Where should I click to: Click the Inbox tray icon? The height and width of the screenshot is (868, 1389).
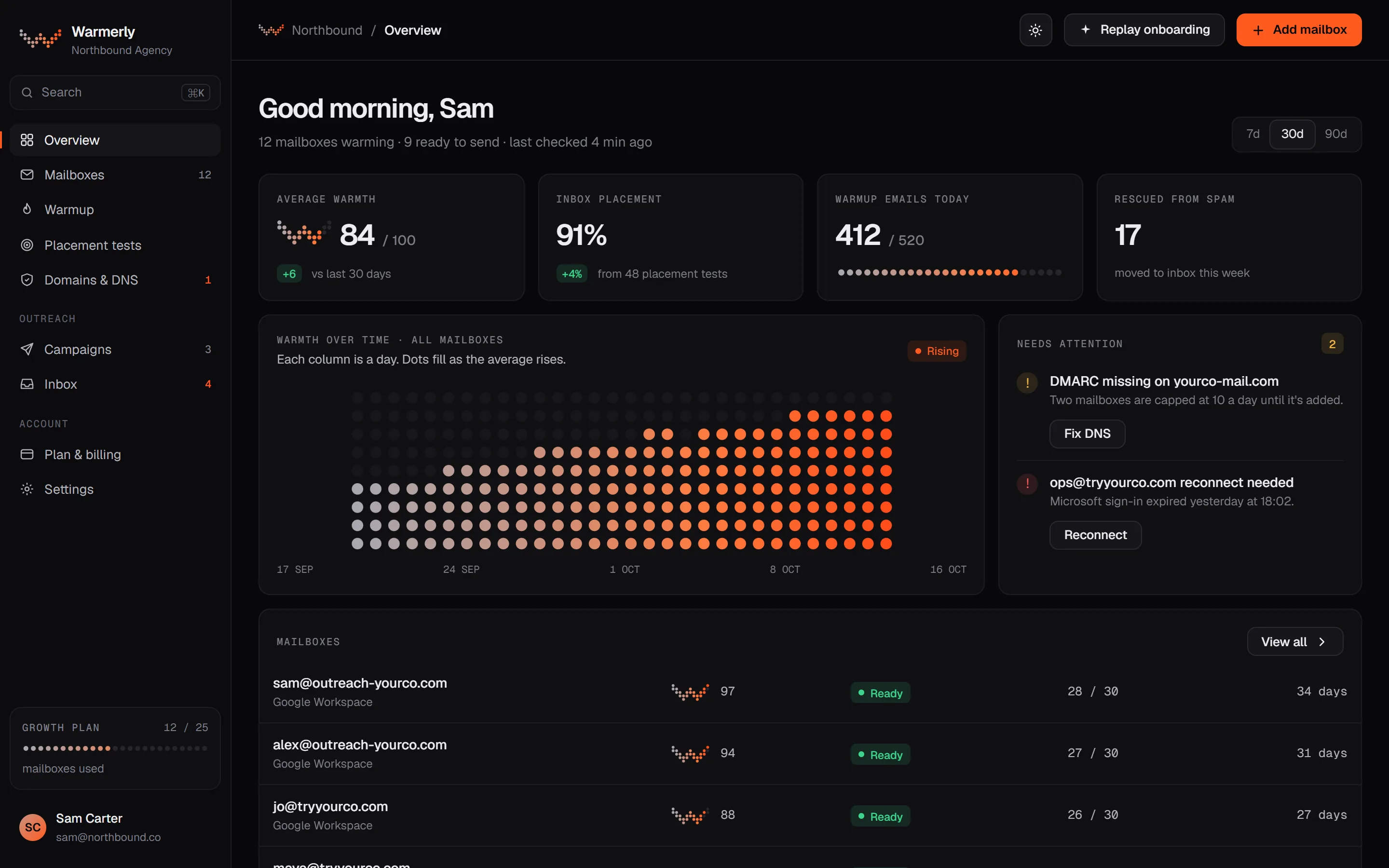[27, 384]
